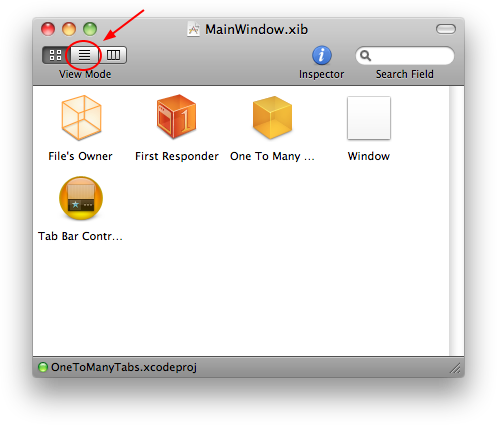The width and height of the screenshot is (497, 425).
Task: Click the green zoom window button
Action: point(90,29)
